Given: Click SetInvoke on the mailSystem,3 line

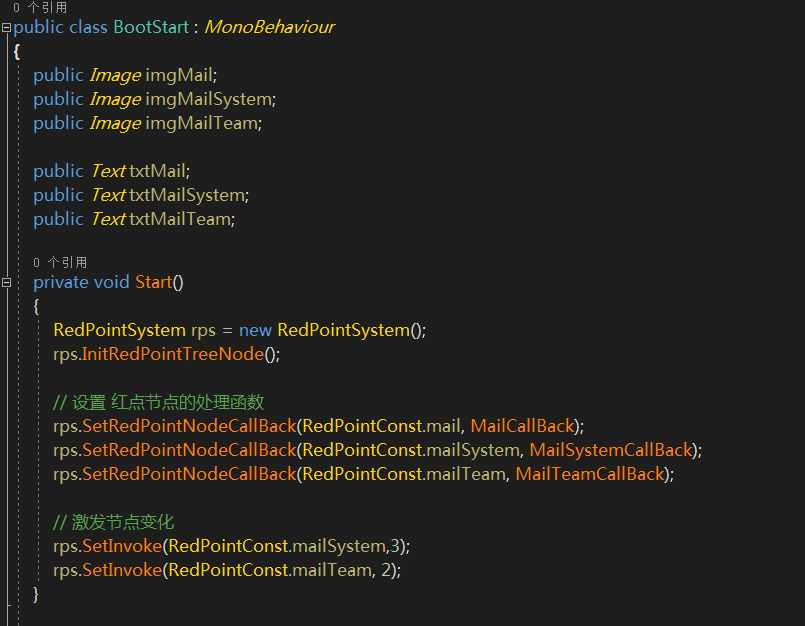Looking at the screenshot, I should pos(122,546).
